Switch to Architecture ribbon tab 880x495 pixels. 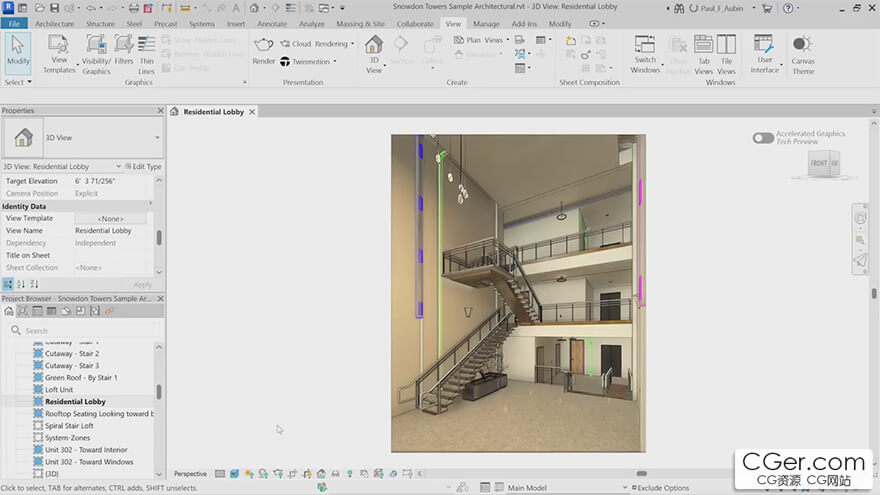(54, 24)
